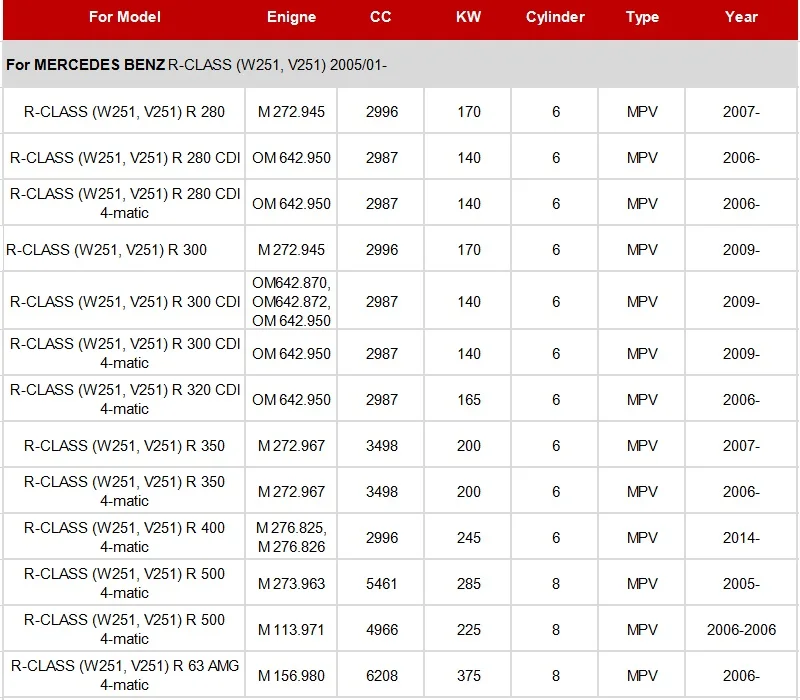Select the 'R 63 AMG 4-matic' model cell
Viewport: 800px width, 700px height.
coord(124,675)
